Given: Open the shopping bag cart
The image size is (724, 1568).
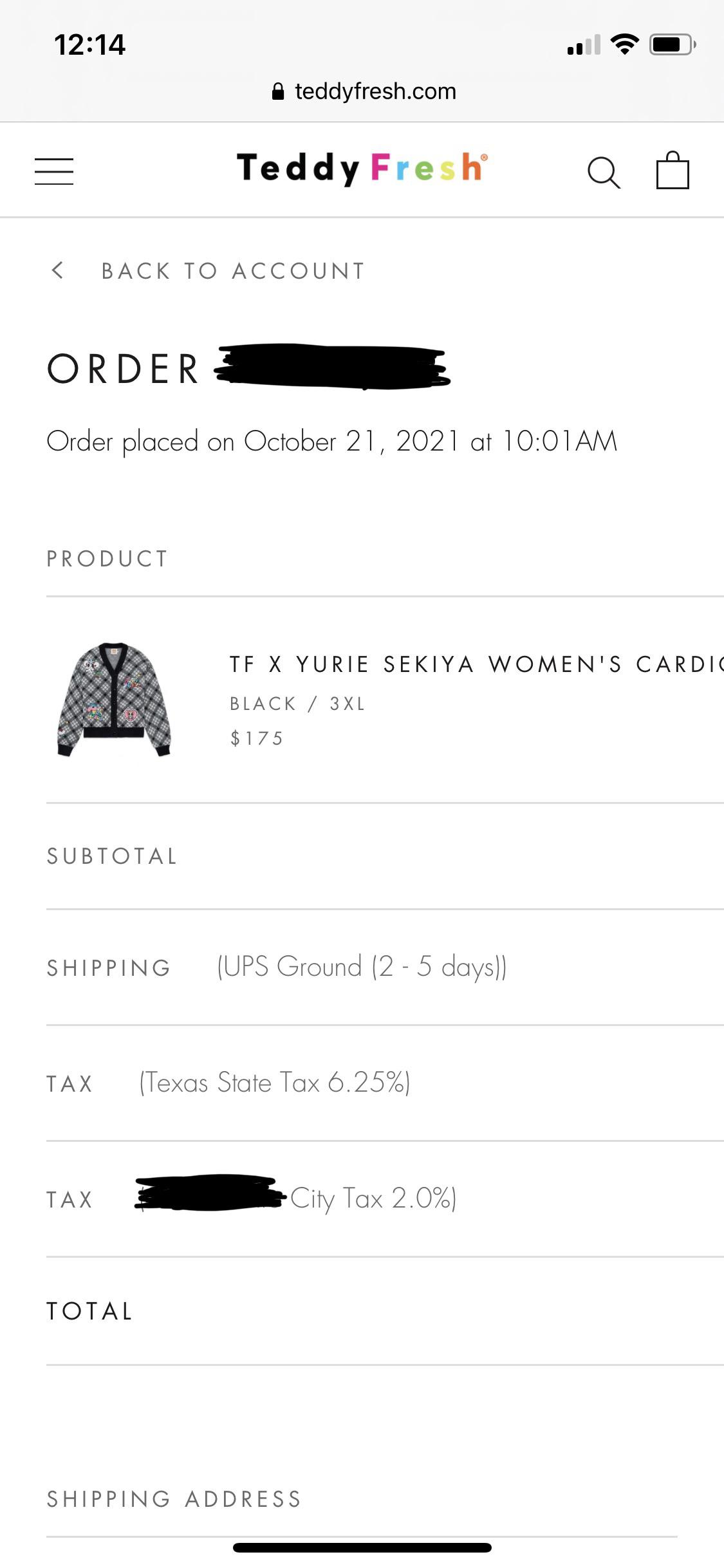Looking at the screenshot, I should coord(673,171).
